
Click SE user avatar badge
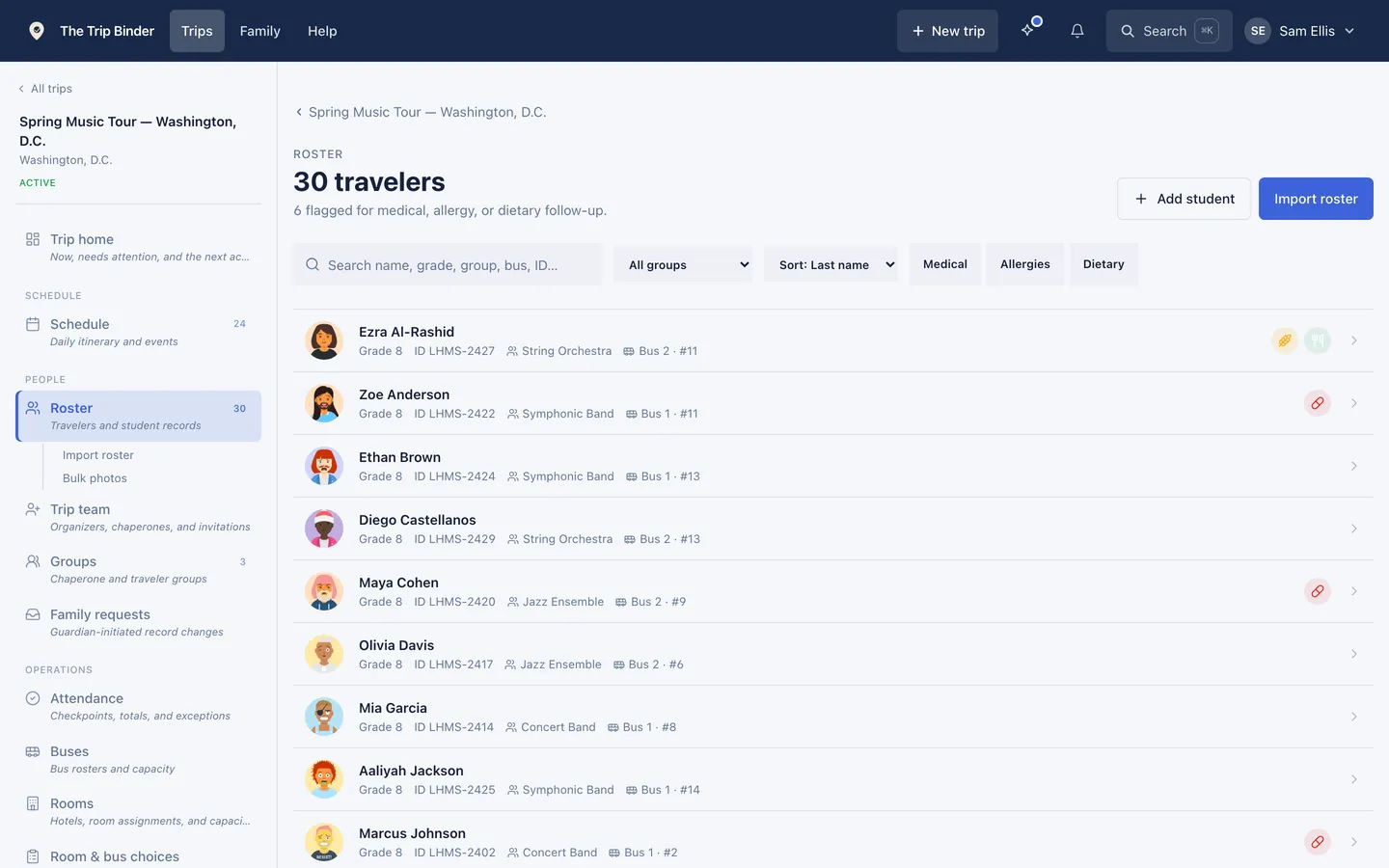[1258, 31]
